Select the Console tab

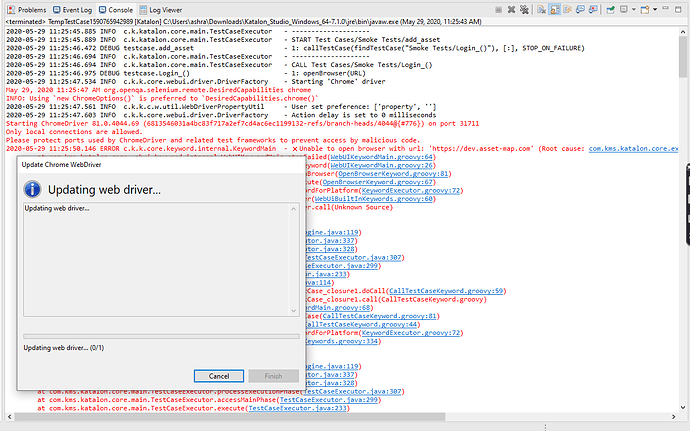(115, 10)
